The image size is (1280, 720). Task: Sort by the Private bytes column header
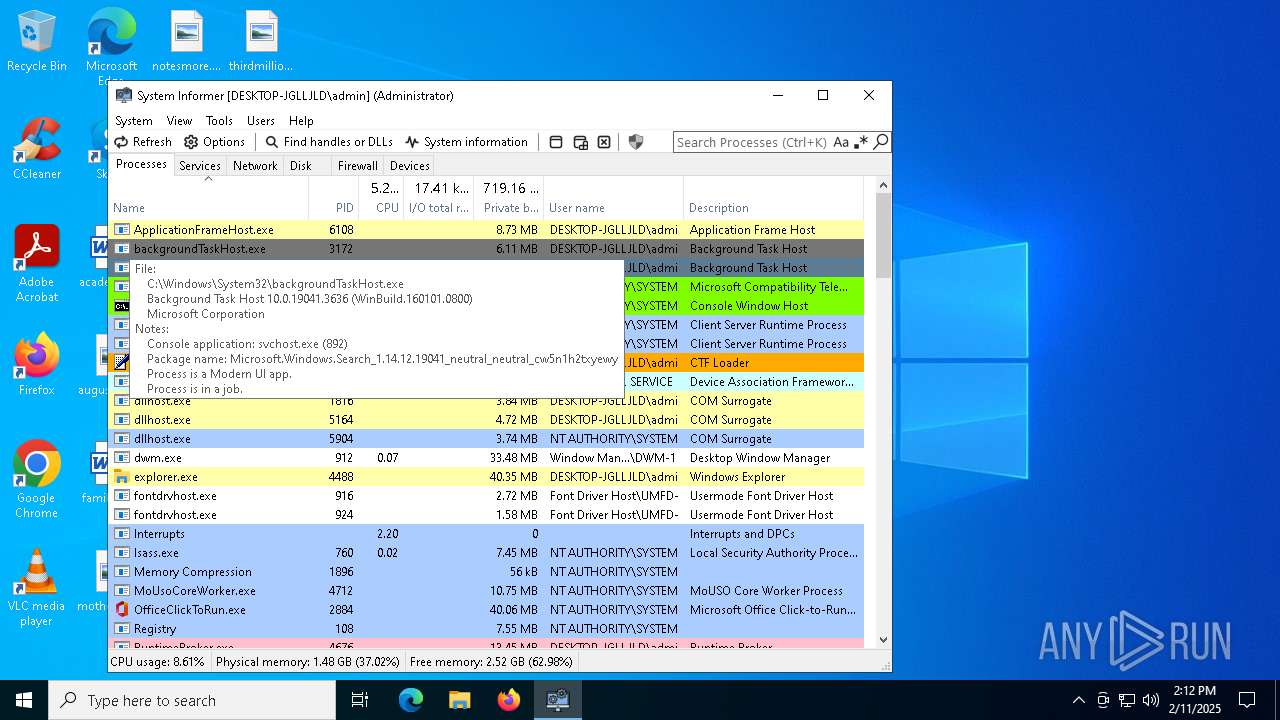(507, 198)
